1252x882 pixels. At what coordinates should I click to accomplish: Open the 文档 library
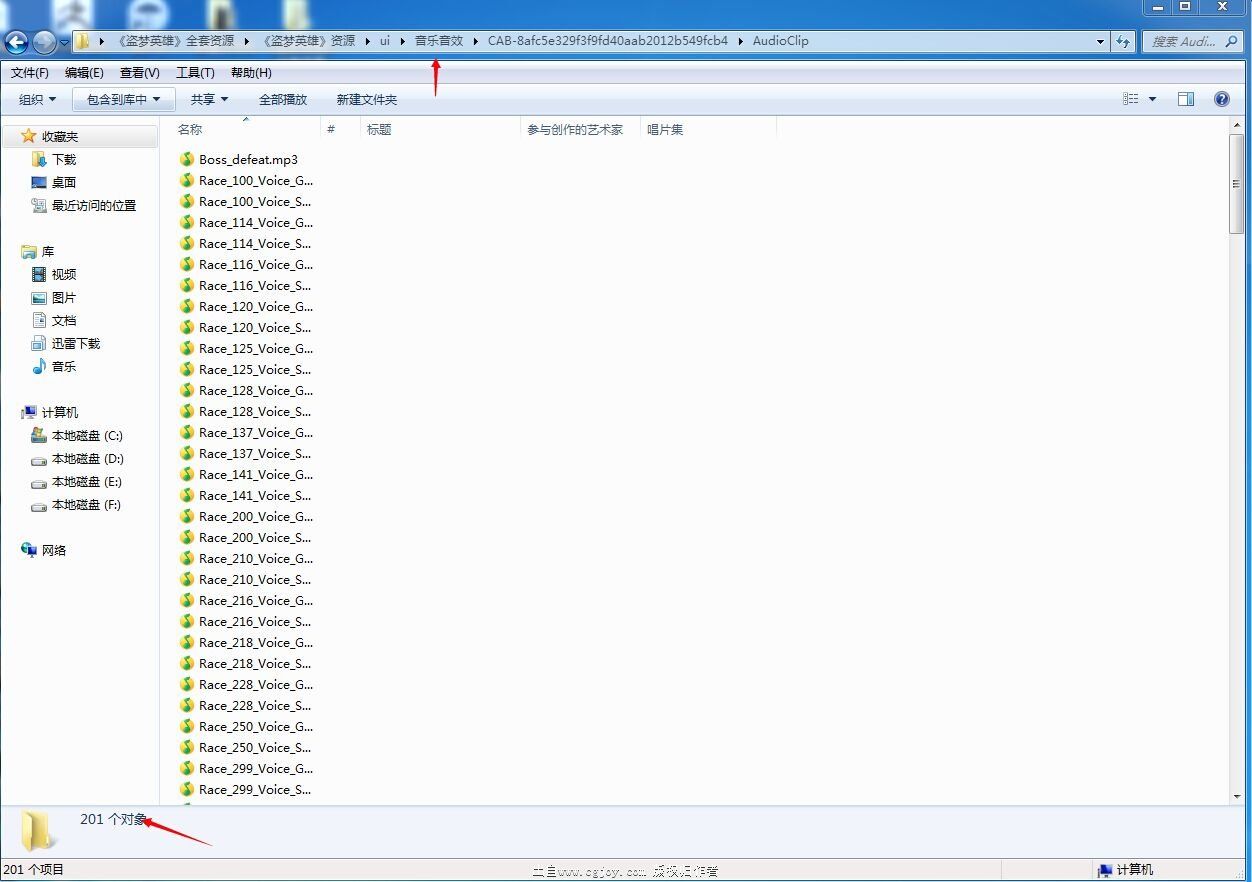64,320
